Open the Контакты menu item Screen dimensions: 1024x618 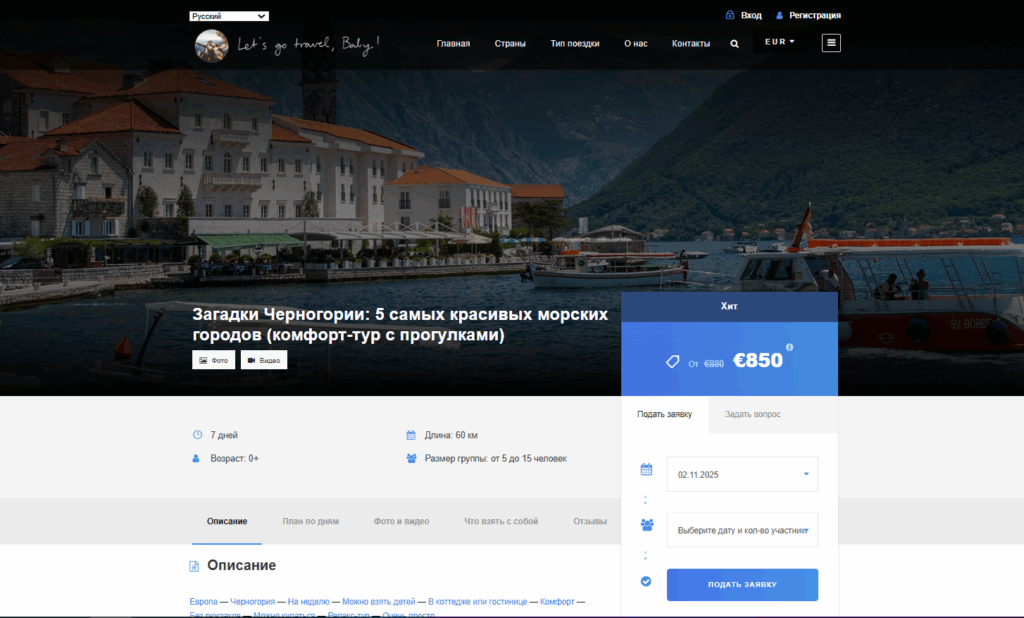(691, 44)
